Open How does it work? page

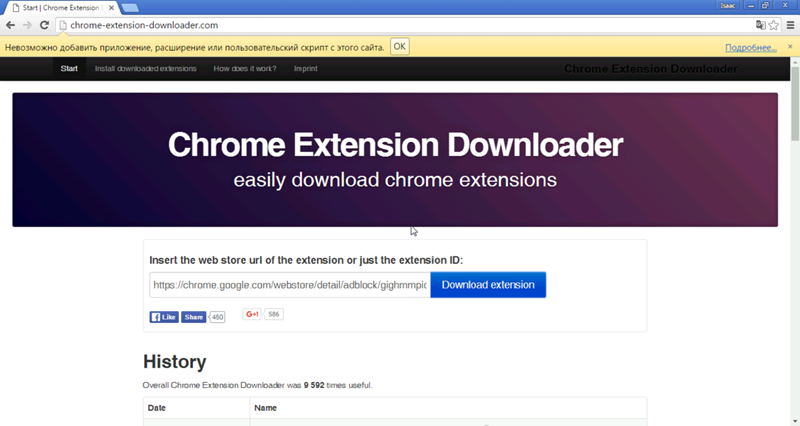click(x=244, y=68)
